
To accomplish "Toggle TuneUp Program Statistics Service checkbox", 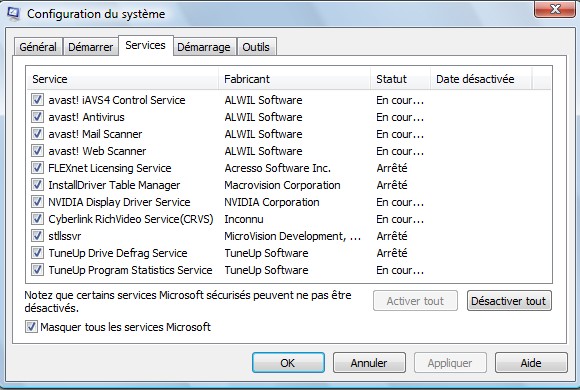I will click(x=37, y=270).
